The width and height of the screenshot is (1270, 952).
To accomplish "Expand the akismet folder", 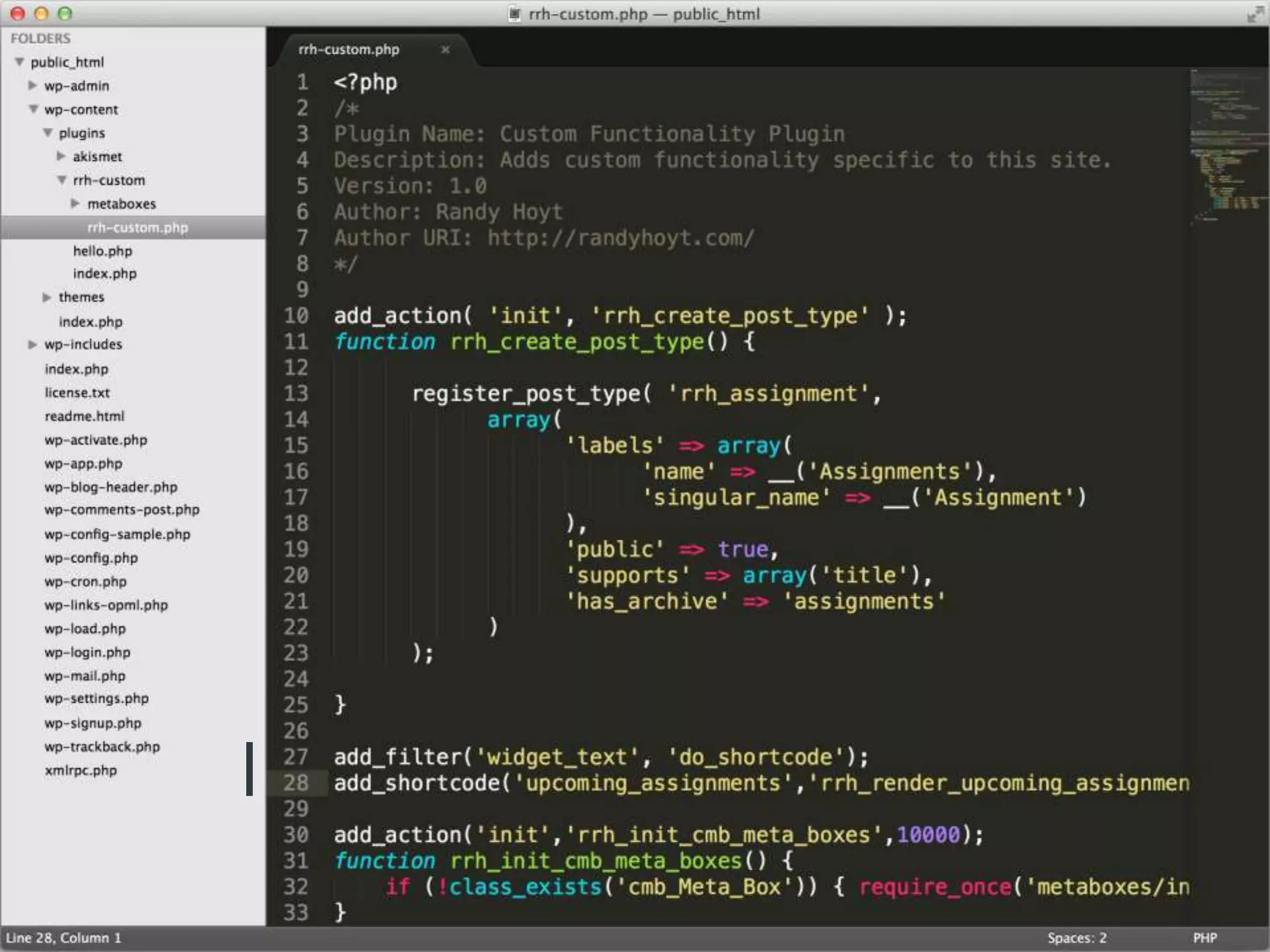I will coord(61,156).
